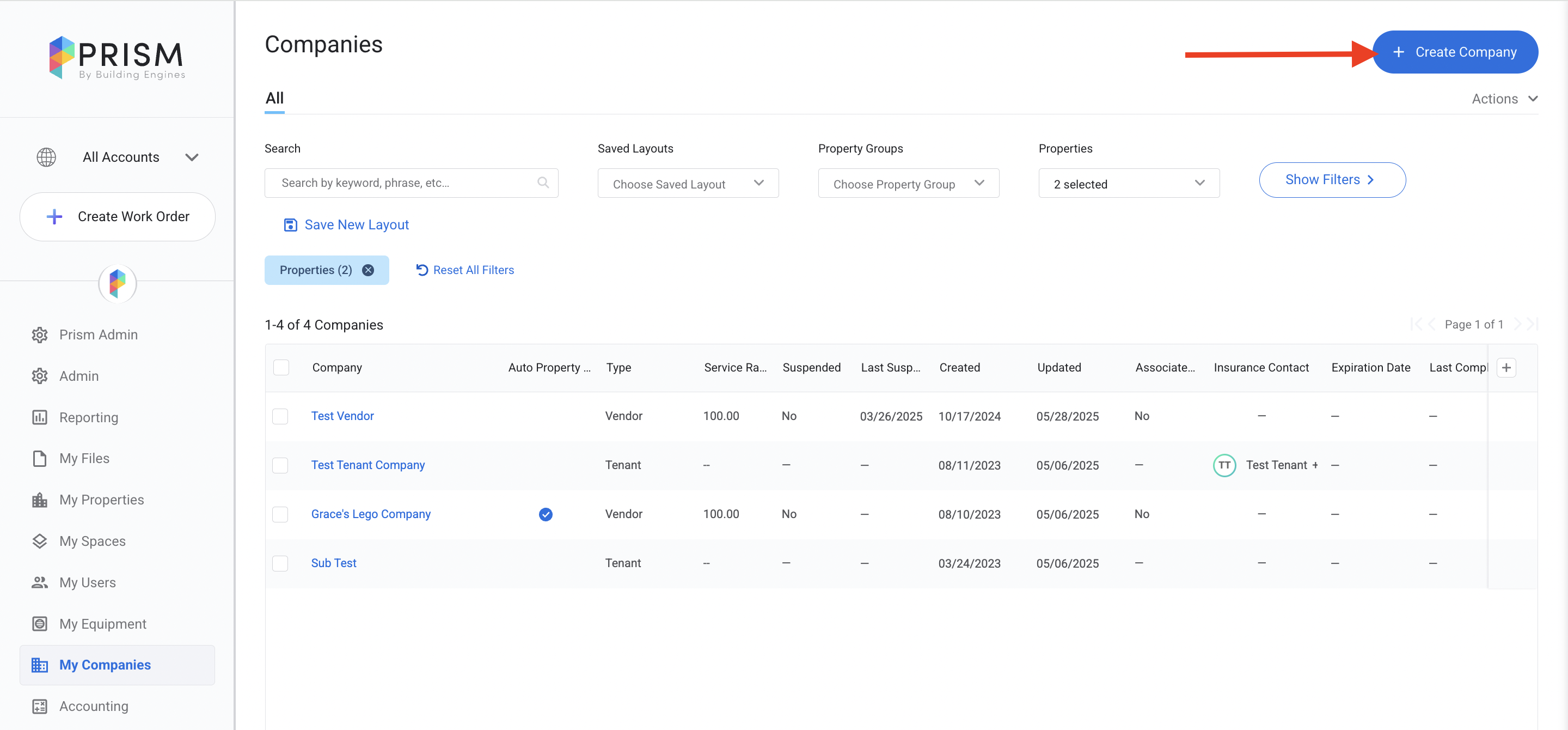Open the Grace's Lego Company link

tap(370, 514)
